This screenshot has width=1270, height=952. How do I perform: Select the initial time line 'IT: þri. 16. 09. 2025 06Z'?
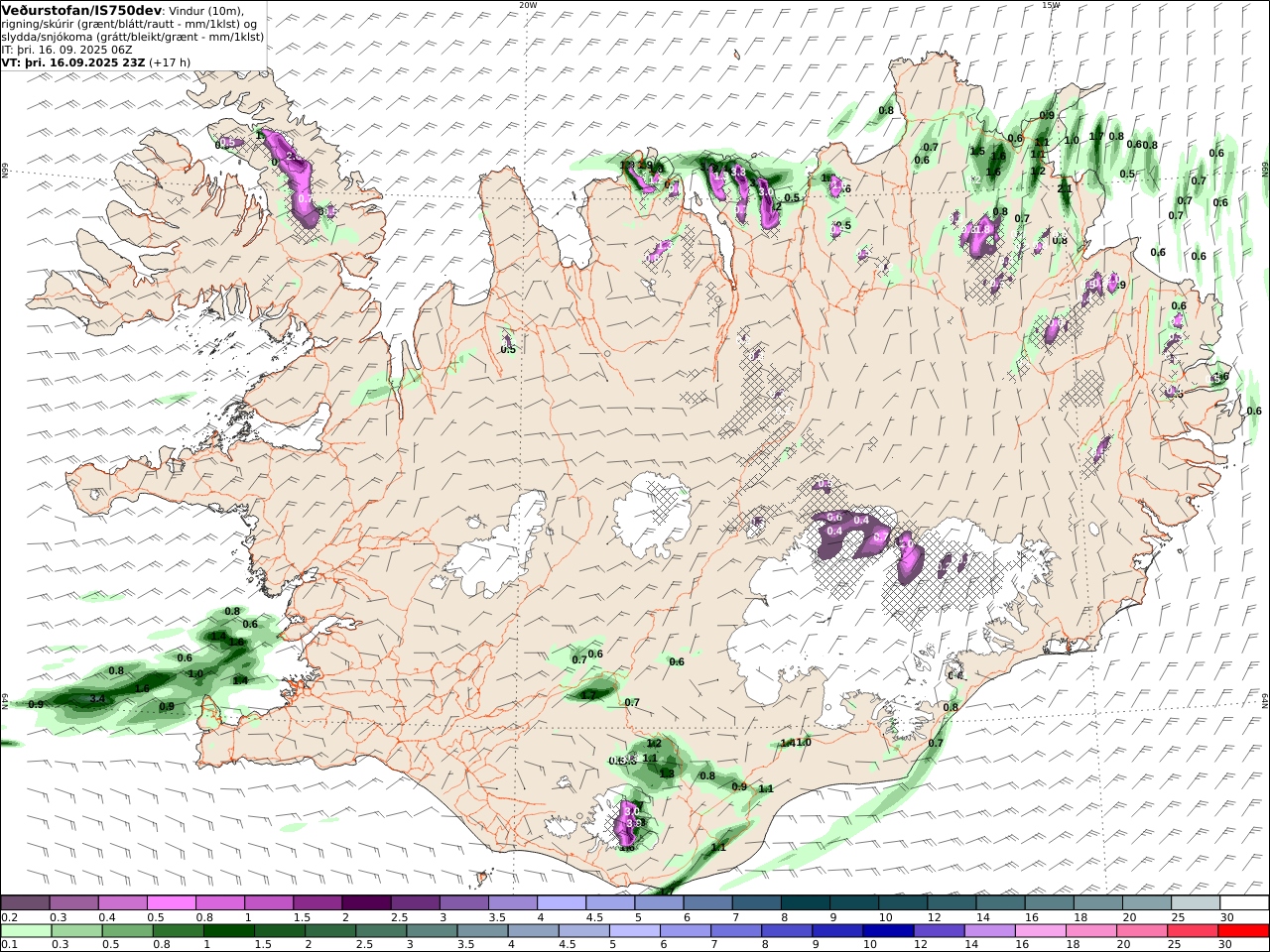[x=67, y=49]
